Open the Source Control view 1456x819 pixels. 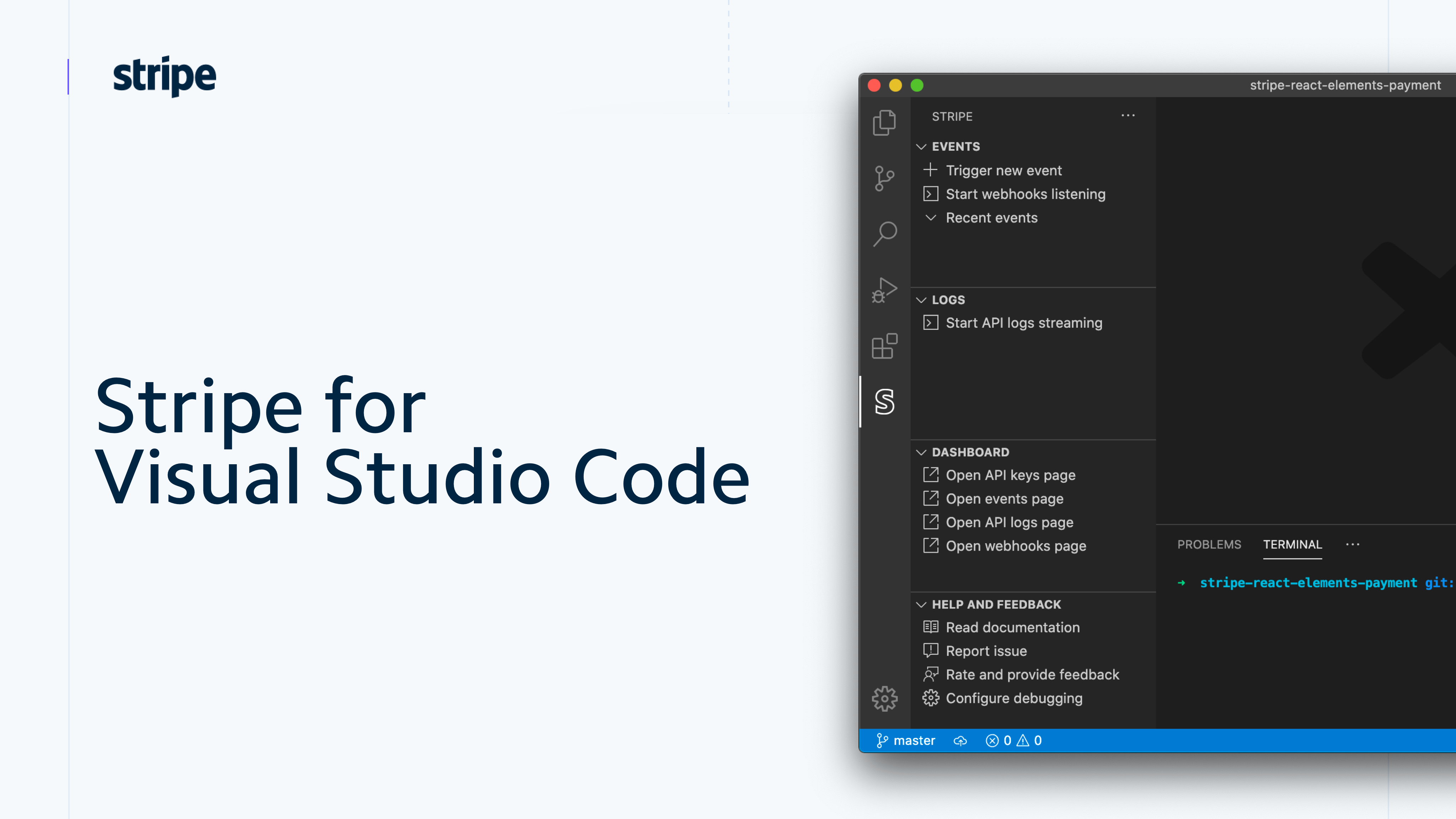(884, 178)
